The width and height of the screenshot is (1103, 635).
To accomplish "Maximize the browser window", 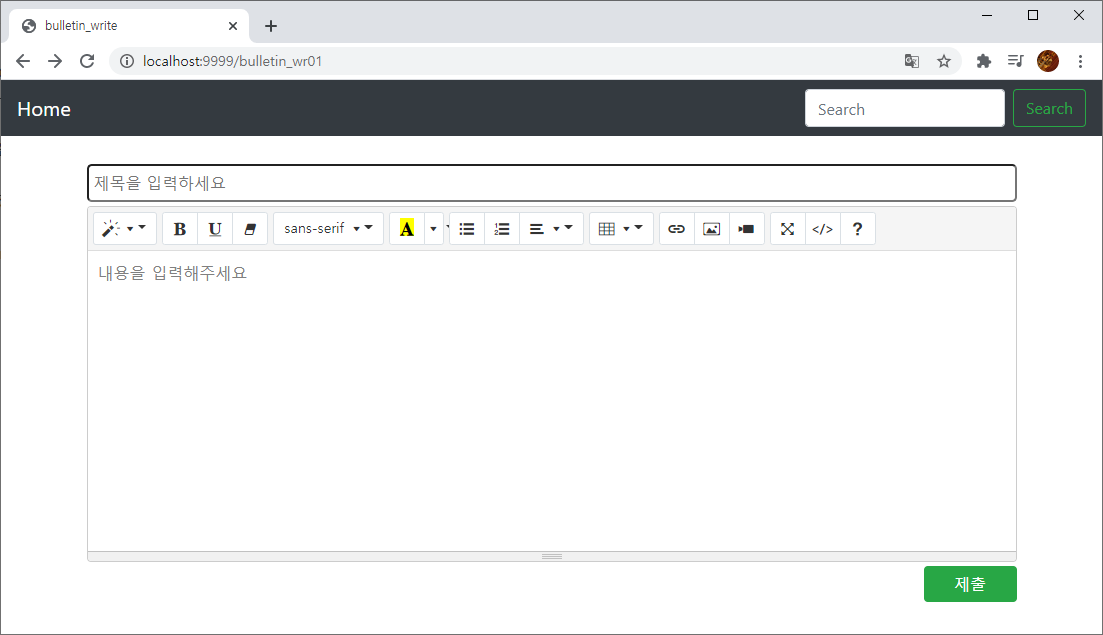I will (x=1033, y=15).
